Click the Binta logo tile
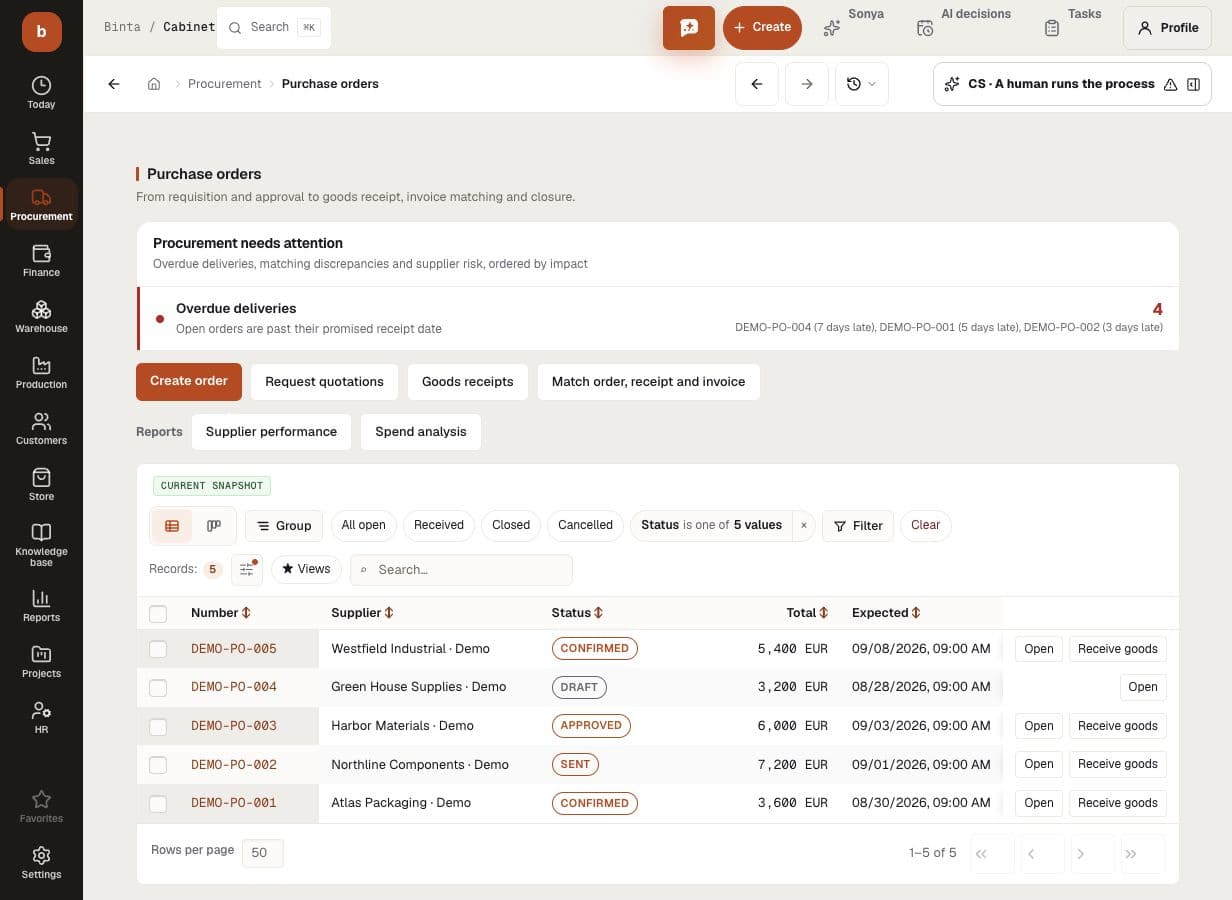 [x=41, y=31]
